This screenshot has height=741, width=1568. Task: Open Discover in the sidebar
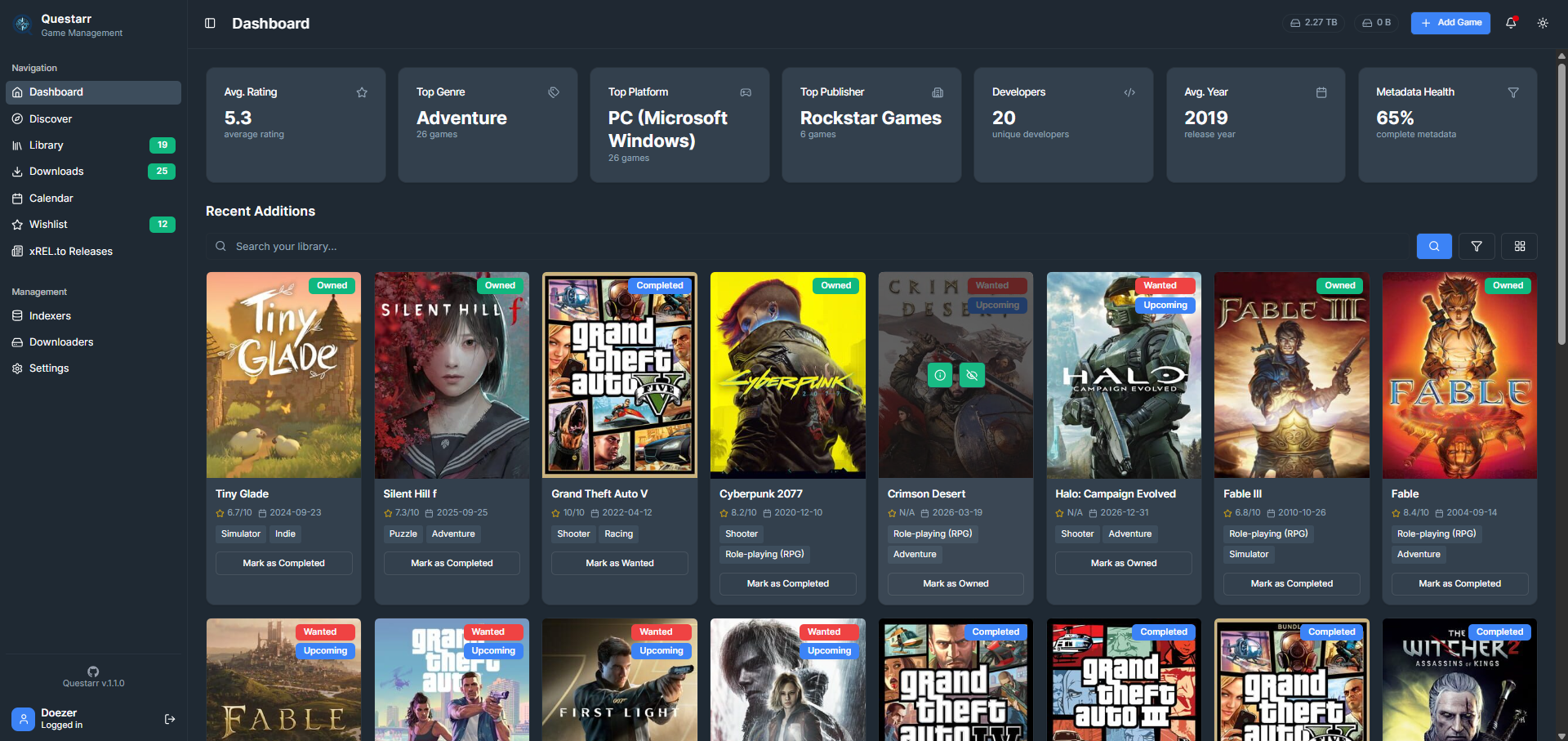point(51,119)
